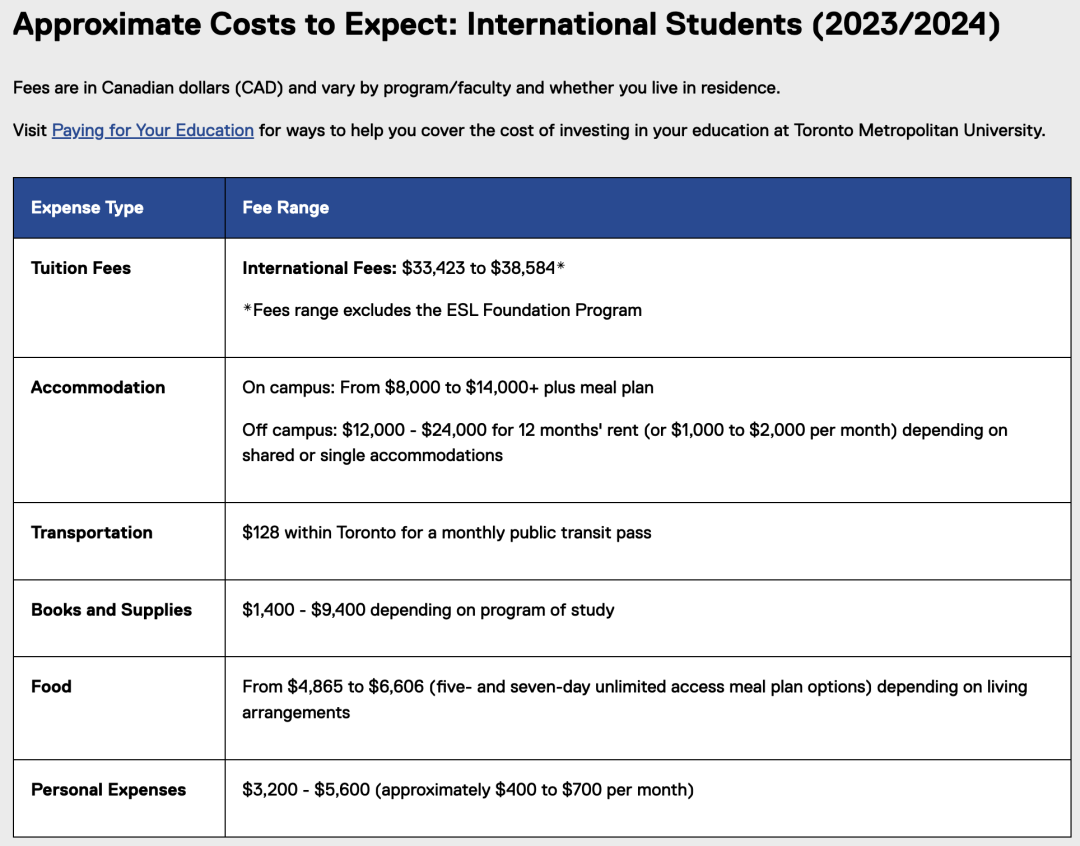Image resolution: width=1080 pixels, height=846 pixels.
Task: Select the Food row label
Action: click(51, 687)
